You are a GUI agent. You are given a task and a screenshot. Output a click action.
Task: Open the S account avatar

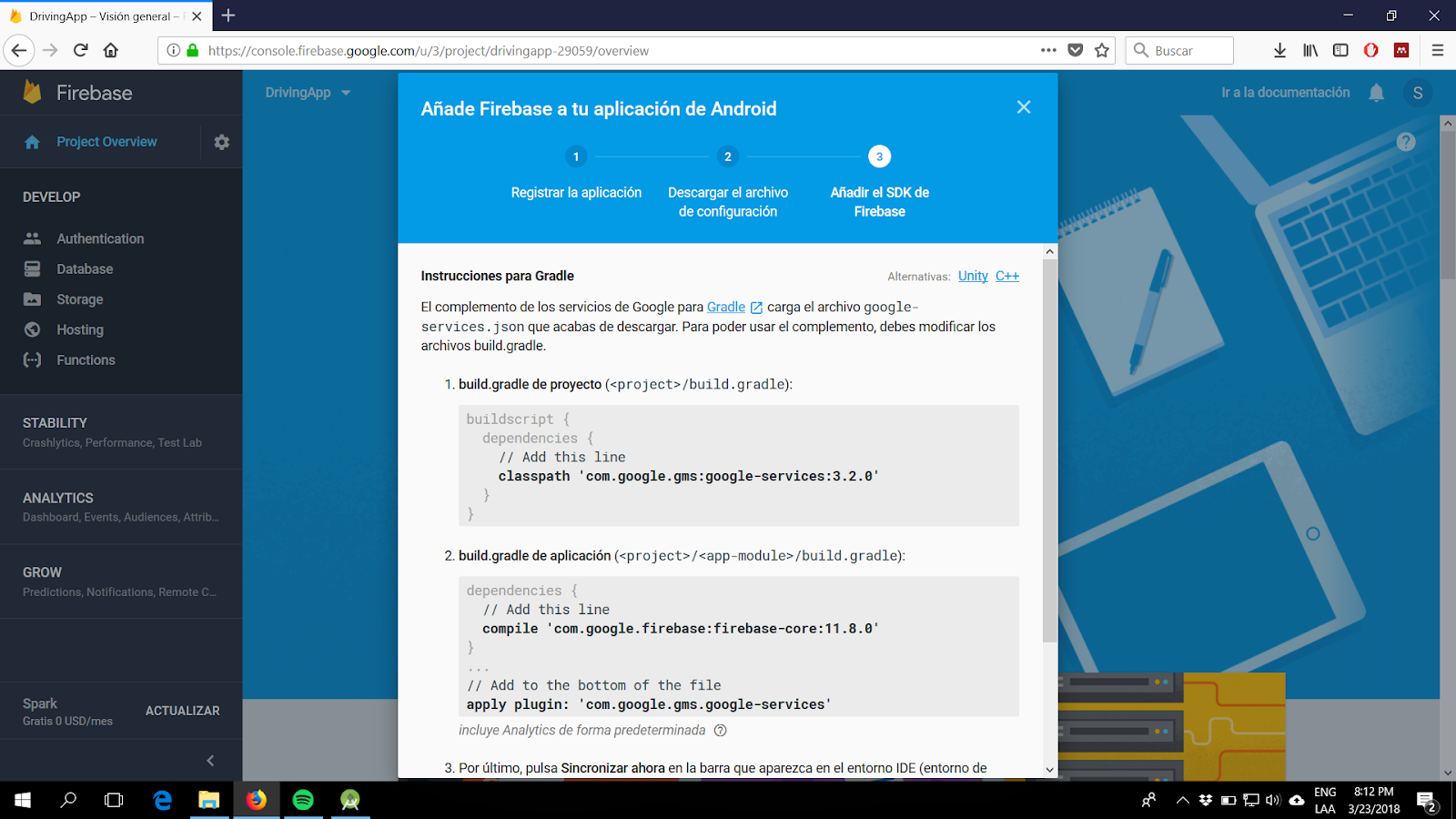click(1418, 93)
